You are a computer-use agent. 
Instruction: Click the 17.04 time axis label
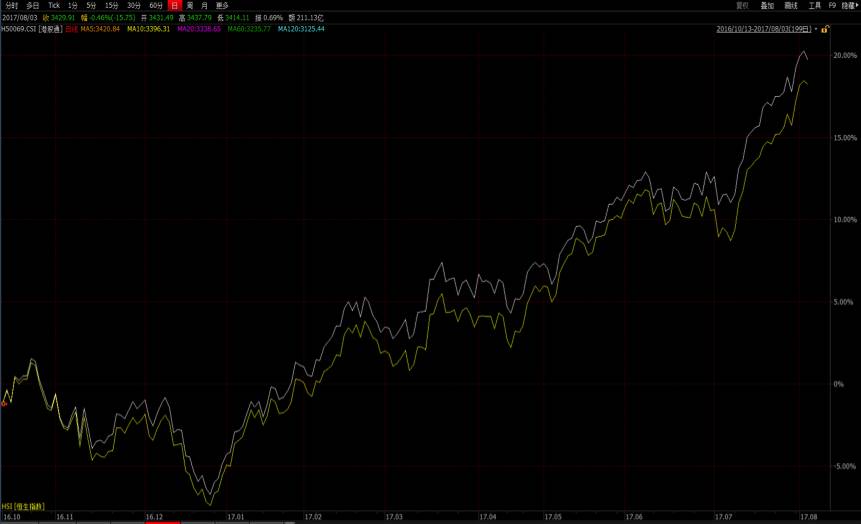tap(488, 517)
